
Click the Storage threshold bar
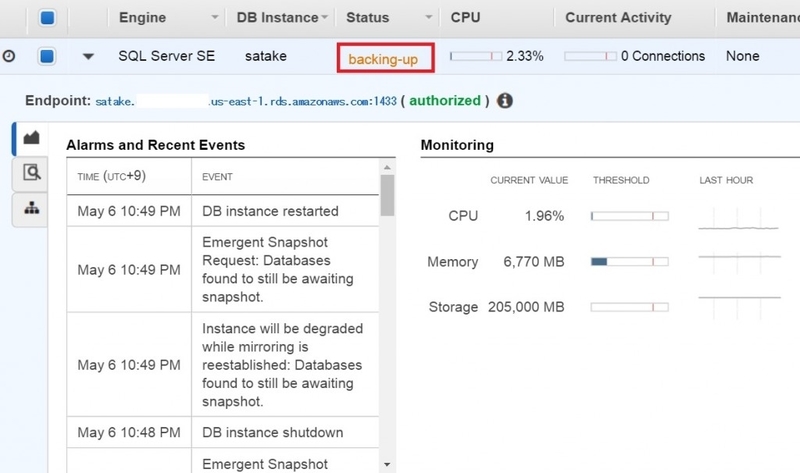click(630, 307)
